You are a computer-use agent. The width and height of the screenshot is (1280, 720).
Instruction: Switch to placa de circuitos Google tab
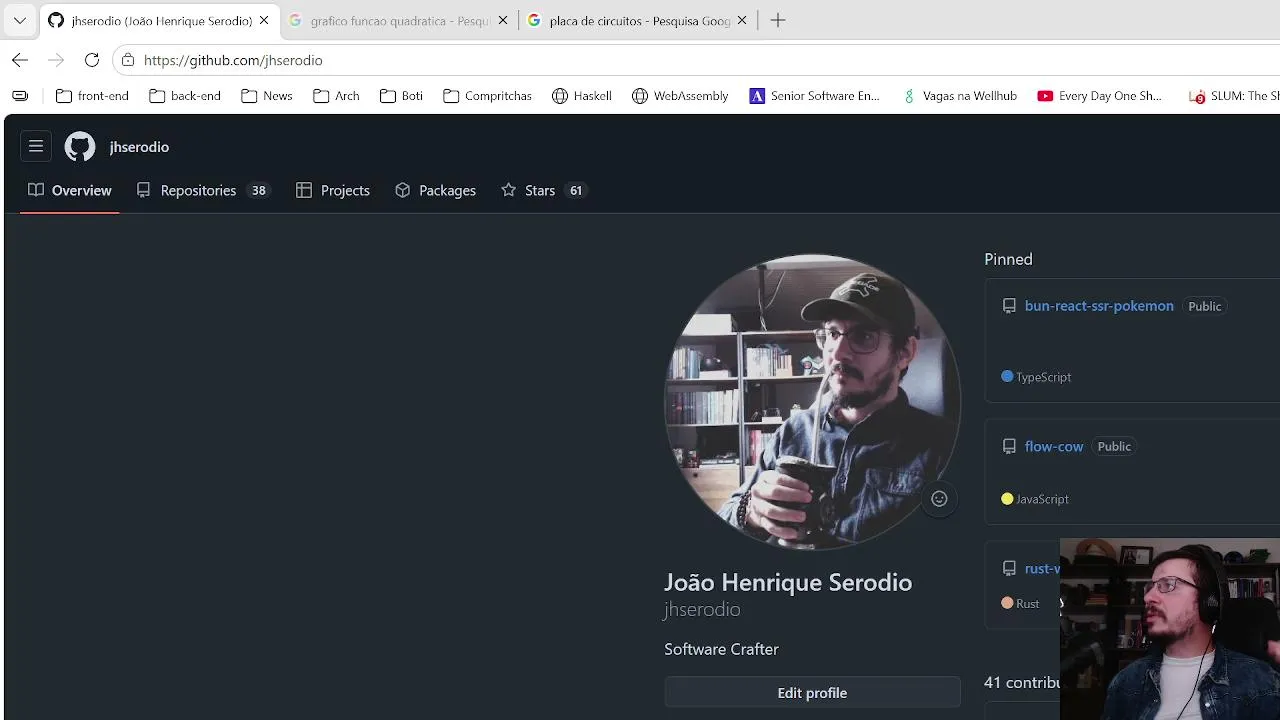[x=638, y=20]
